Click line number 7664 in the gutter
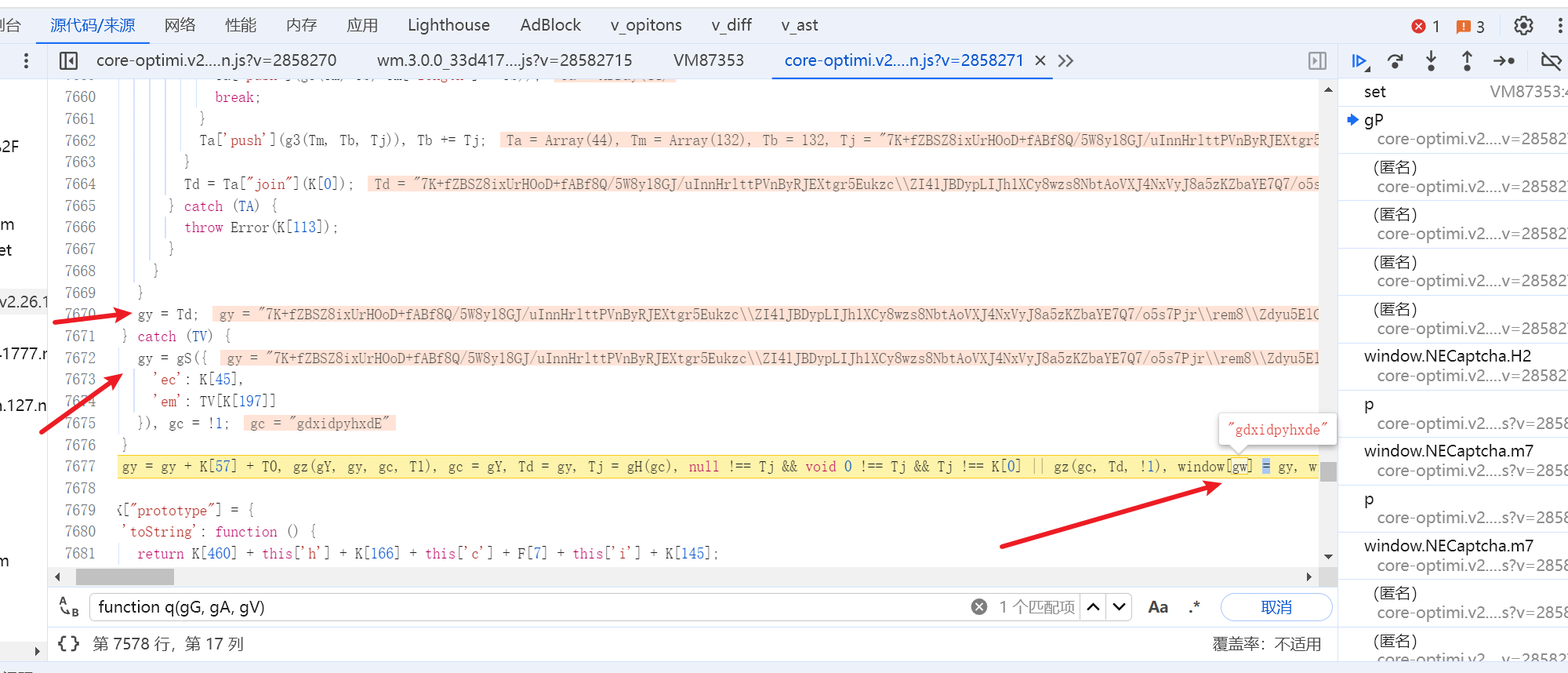Screen dimensions: 1568x673 80,184
